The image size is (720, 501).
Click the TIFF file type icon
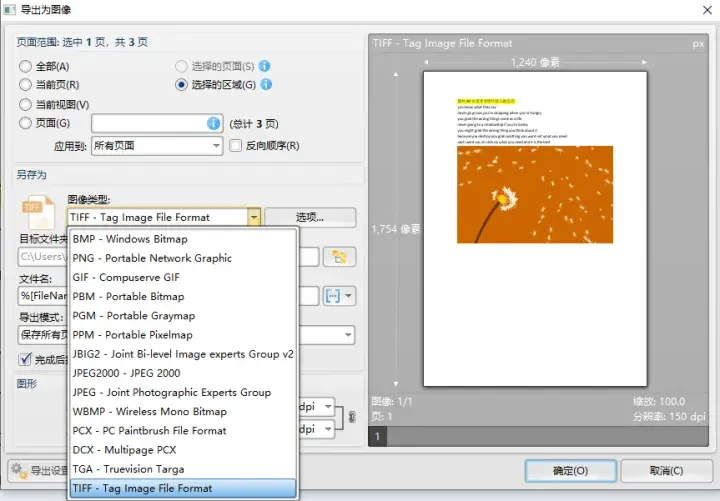click(x=39, y=212)
